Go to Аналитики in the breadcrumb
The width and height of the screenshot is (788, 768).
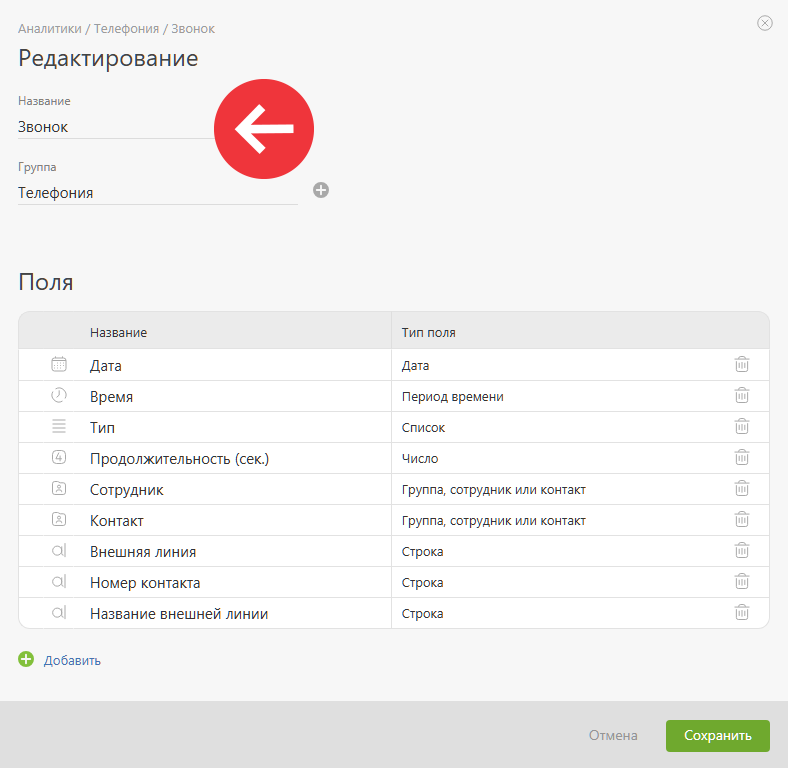(50, 29)
